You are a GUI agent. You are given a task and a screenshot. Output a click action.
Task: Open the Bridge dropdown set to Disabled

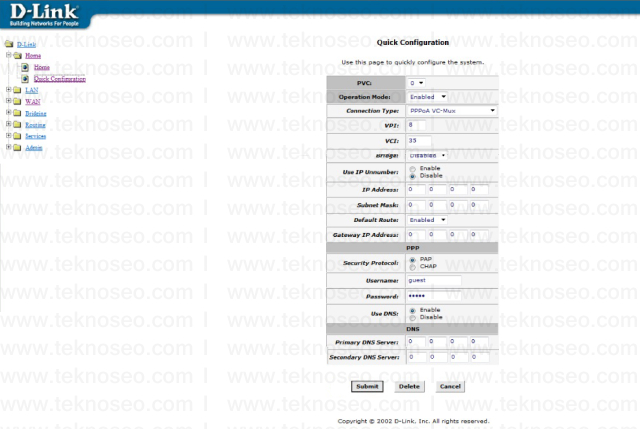point(427,156)
